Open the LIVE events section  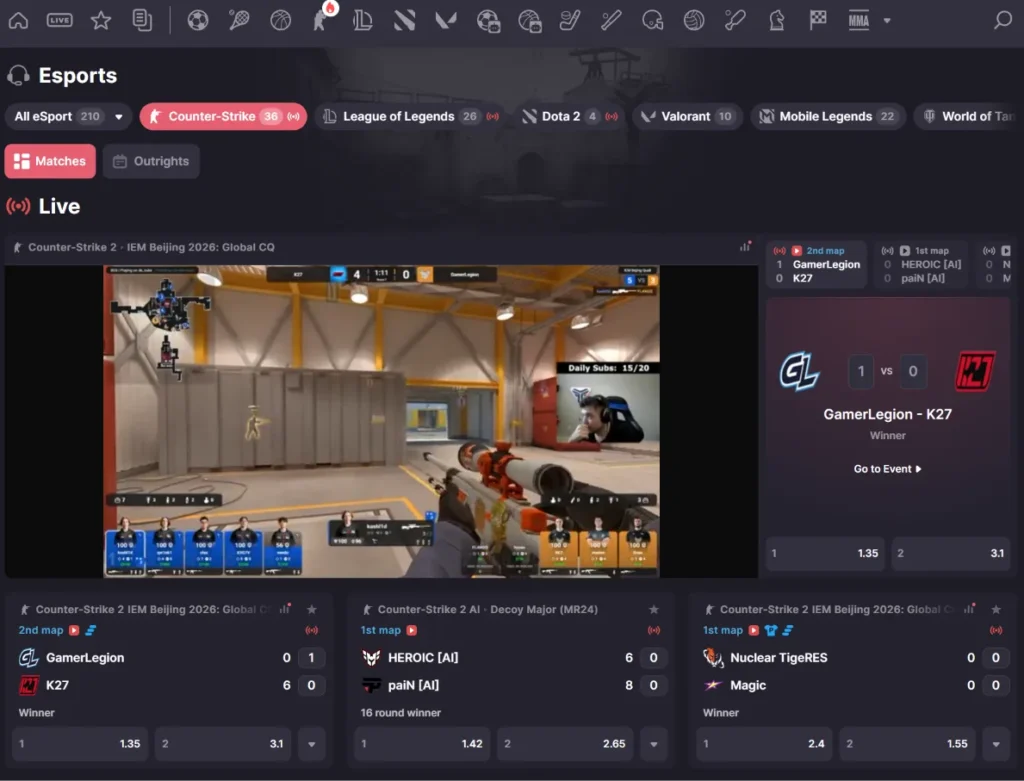coord(59,20)
